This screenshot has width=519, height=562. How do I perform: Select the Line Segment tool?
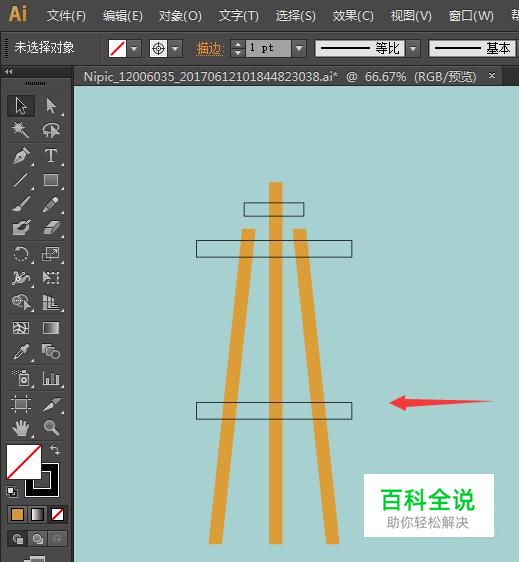coord(21,180)
